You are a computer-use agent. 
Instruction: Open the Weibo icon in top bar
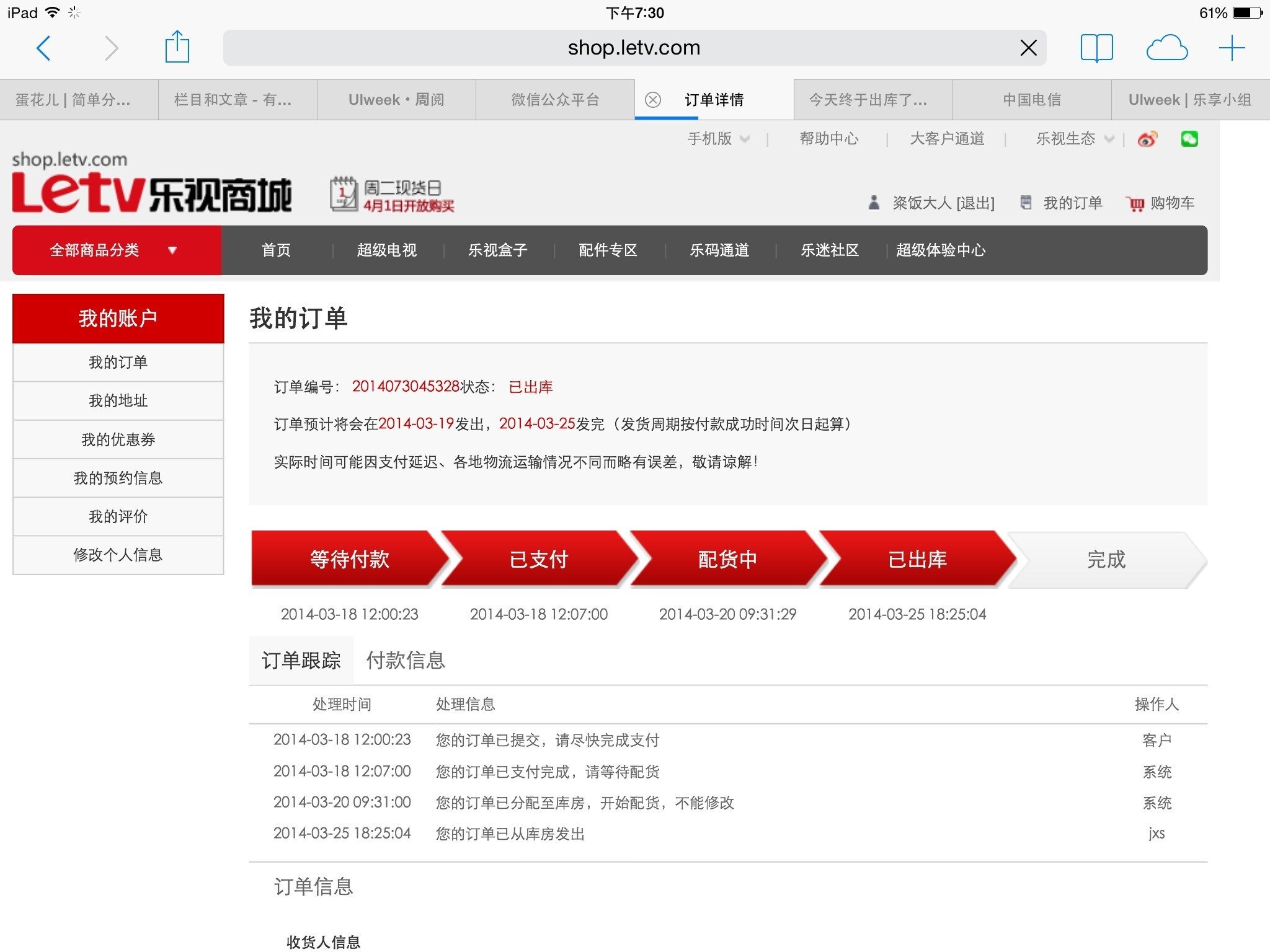coord(1147,139)
